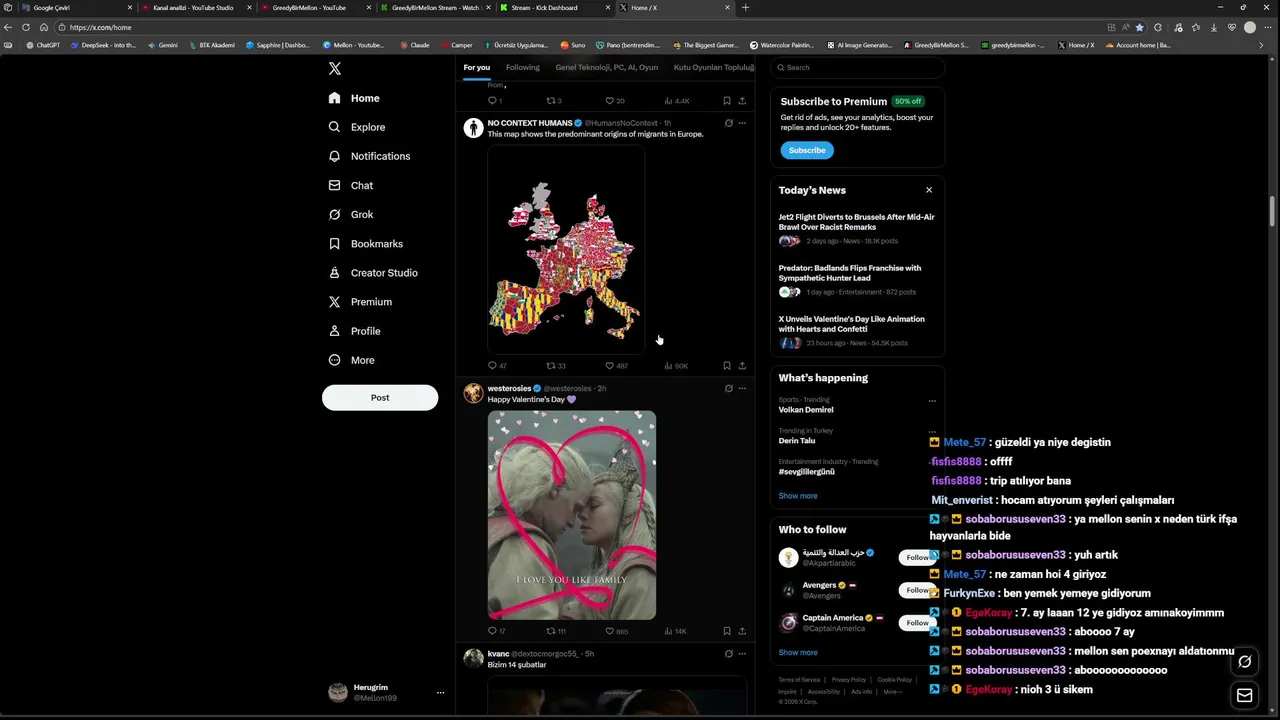Screen dimensions: 1280x720
Task: Click the X logo in sidebar
Action: (x=335, y=69)
